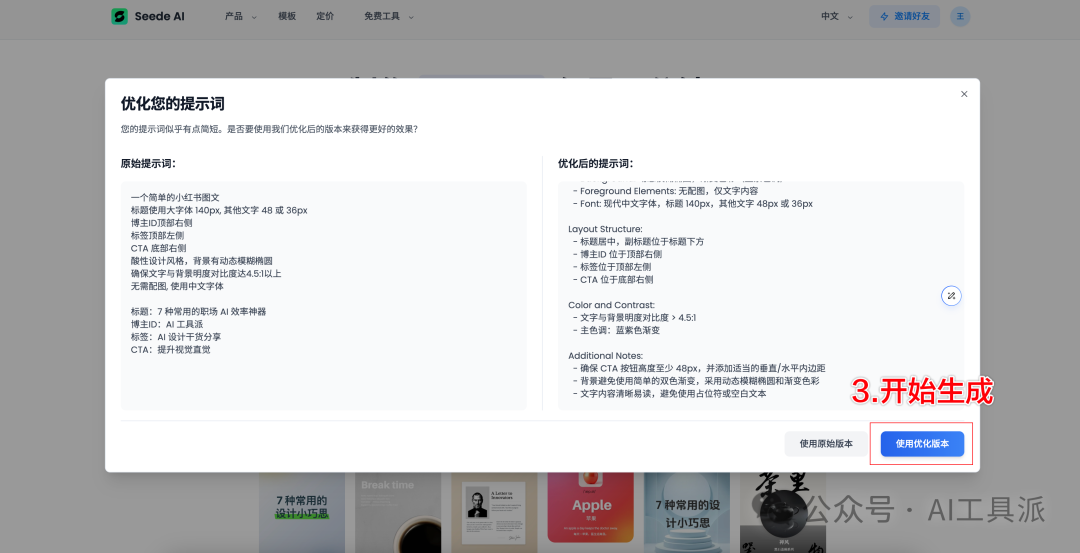Open the A Letter to Innovators thumbnail
The image size is (1080, 553).
[x=494, y=513]
